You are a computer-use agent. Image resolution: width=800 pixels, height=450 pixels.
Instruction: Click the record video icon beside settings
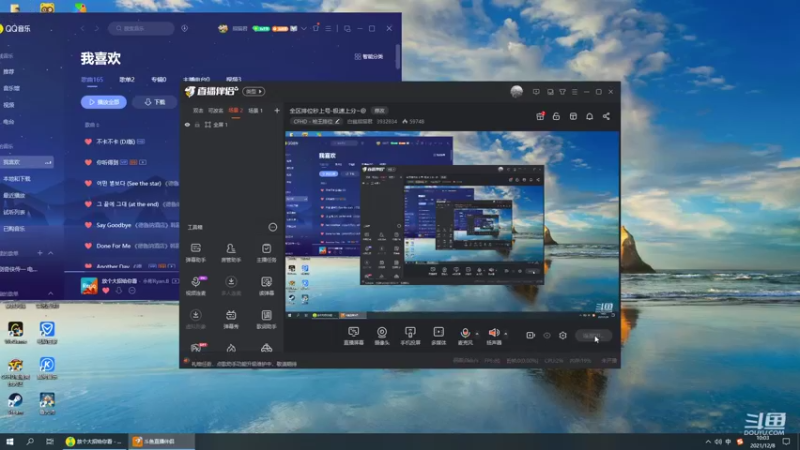tap(530, 335)
